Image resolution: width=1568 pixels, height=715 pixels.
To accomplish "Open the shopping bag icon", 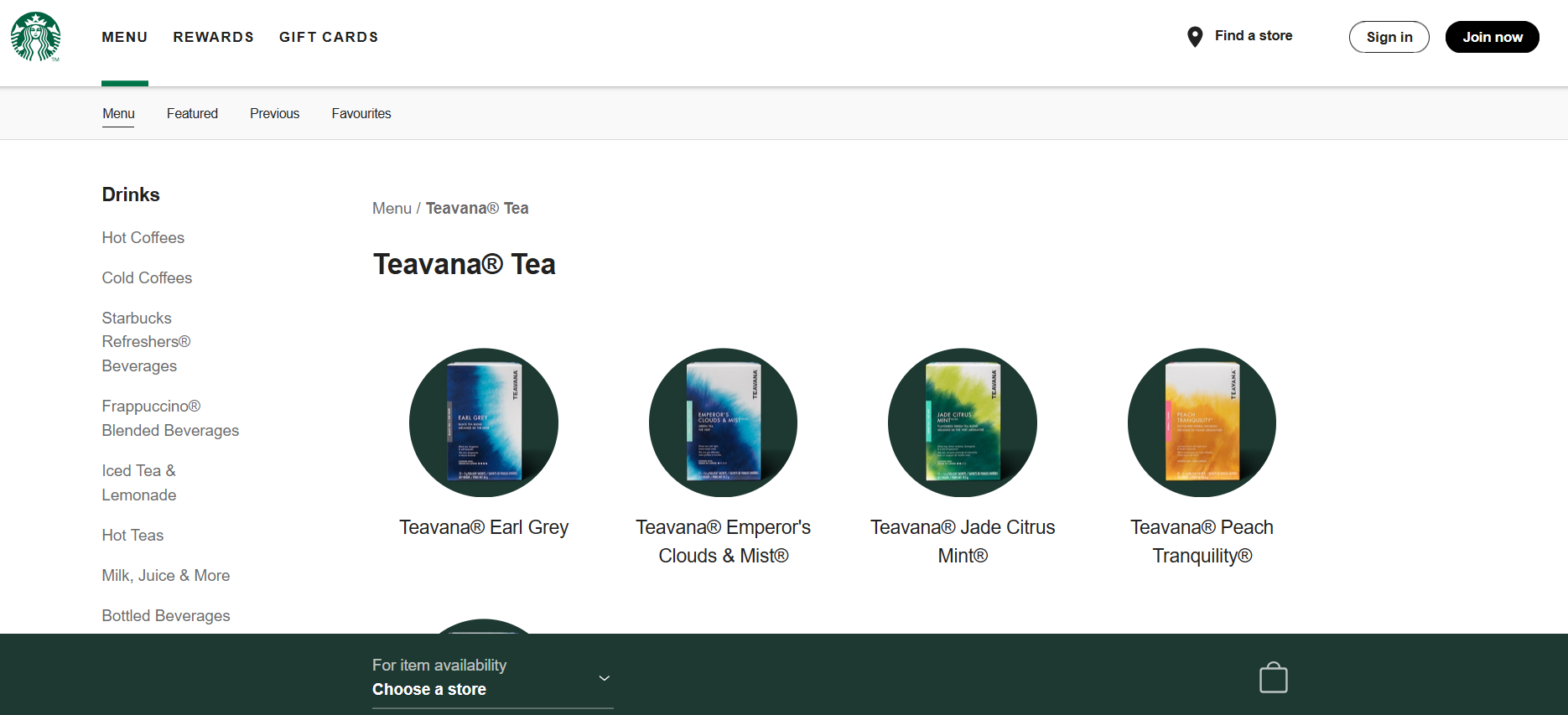I will [x=1273, y=677].
